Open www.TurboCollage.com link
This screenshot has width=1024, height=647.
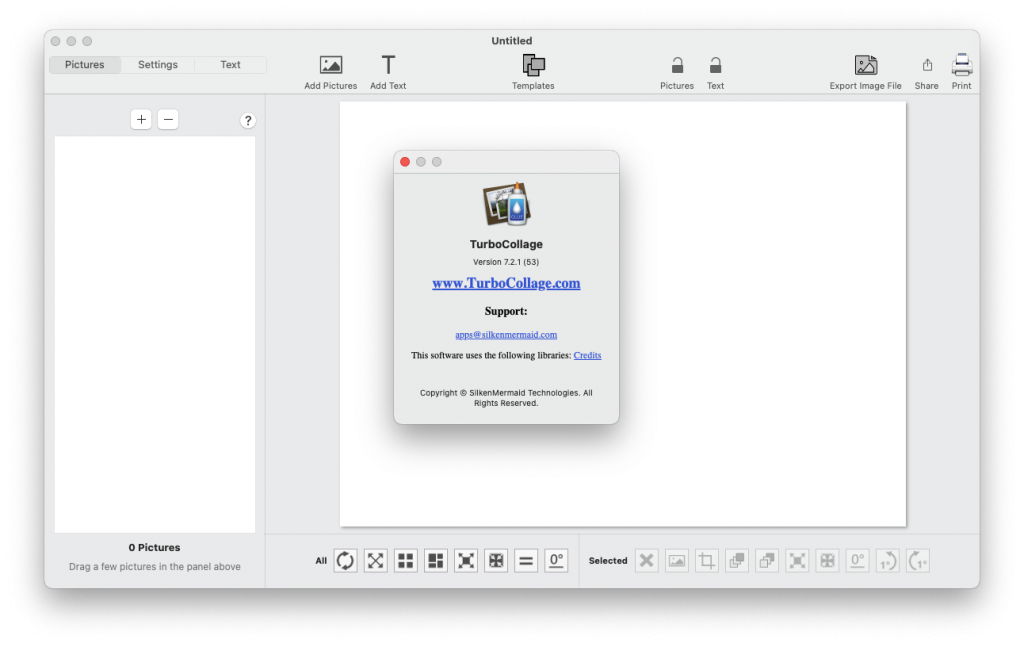tap(506, 283)
